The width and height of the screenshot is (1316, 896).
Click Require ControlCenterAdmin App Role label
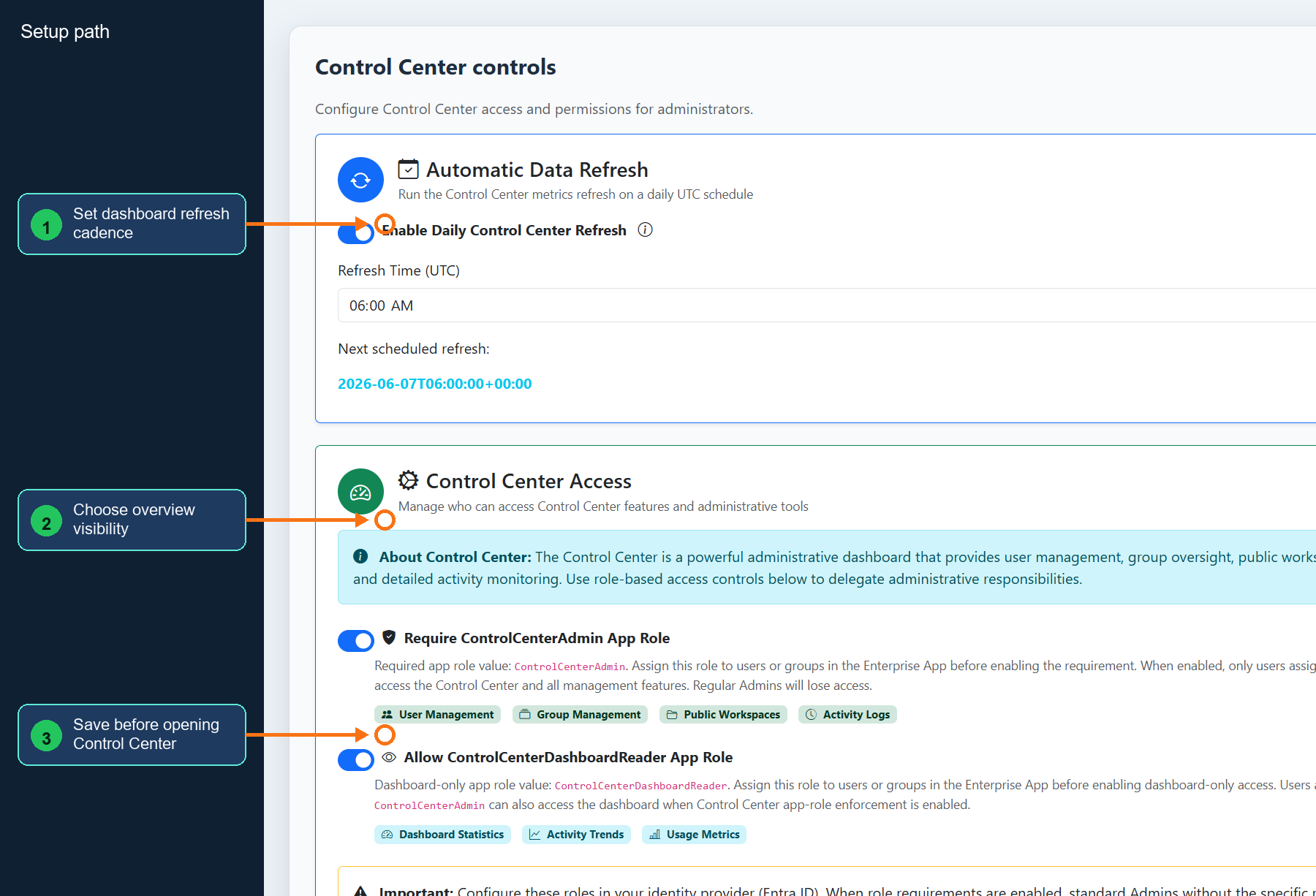(537, 638)
